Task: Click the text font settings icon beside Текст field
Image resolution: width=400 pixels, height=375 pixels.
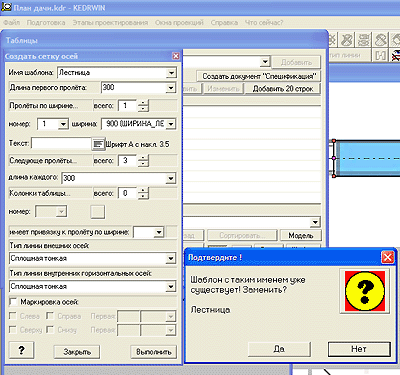Action: (98, 144)
